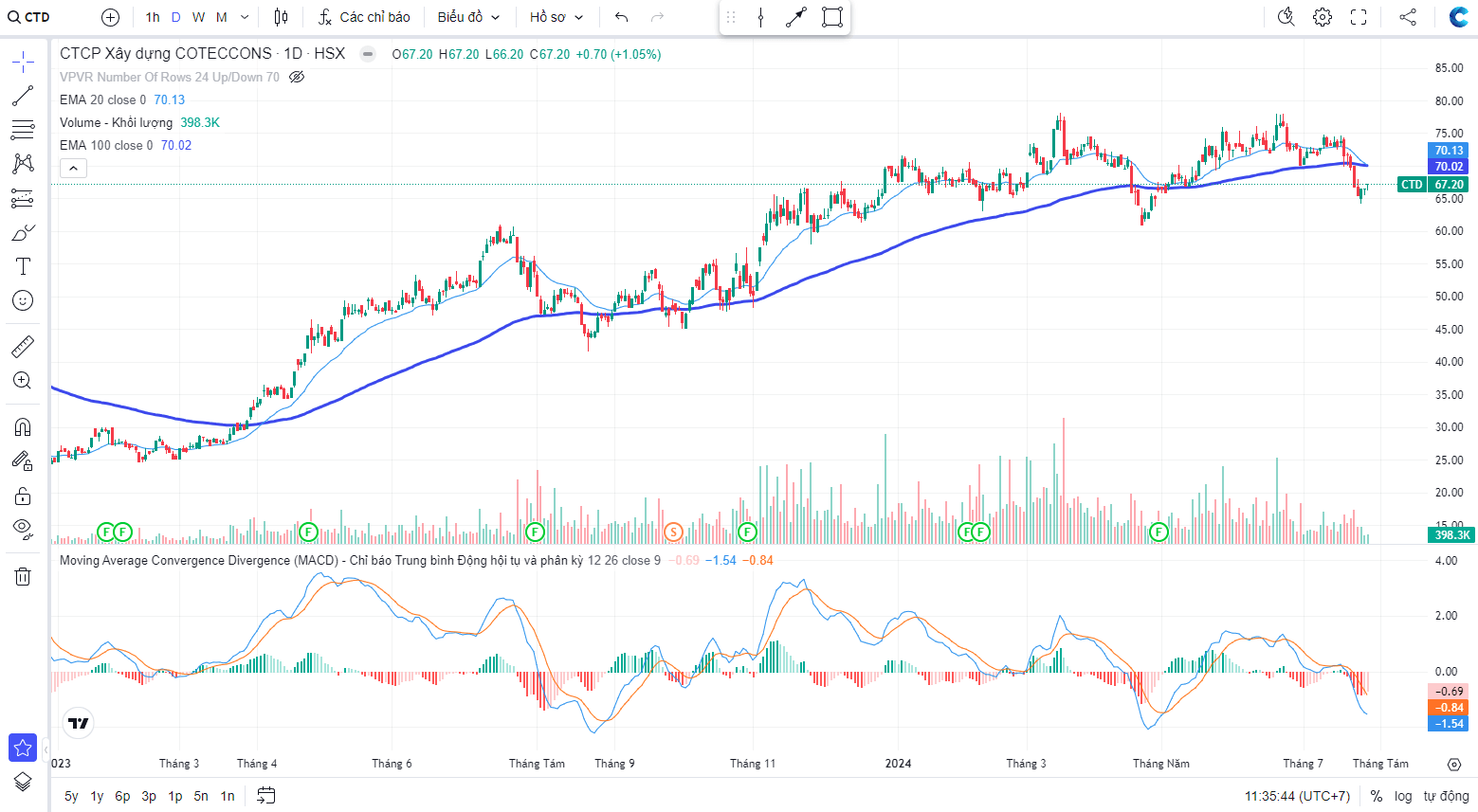
Task: Click the MACD indicator title label
Action: pos(360,560)
